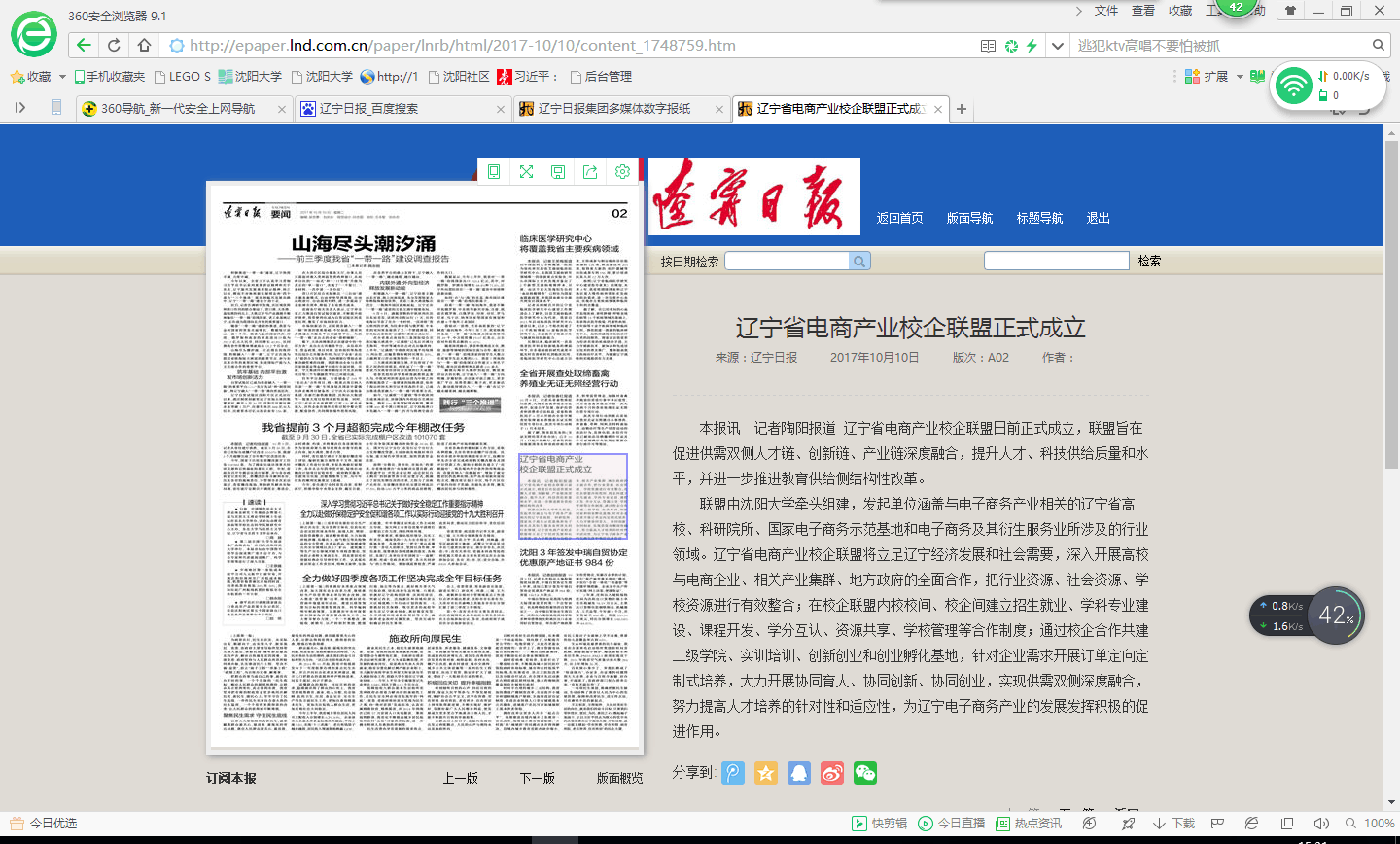Reload the current page
The height and width of the screenshot is (844, 1400).
114,45
